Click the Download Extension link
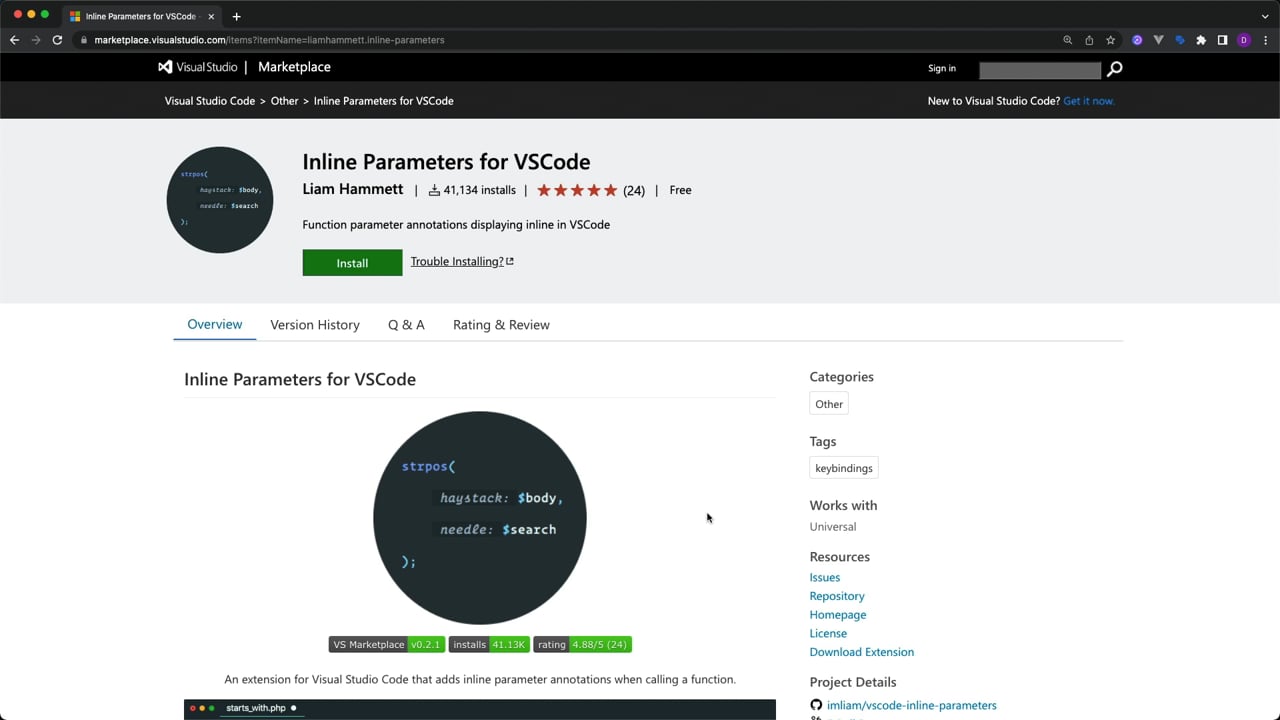The image size is (1280, 720). [862, 652]
